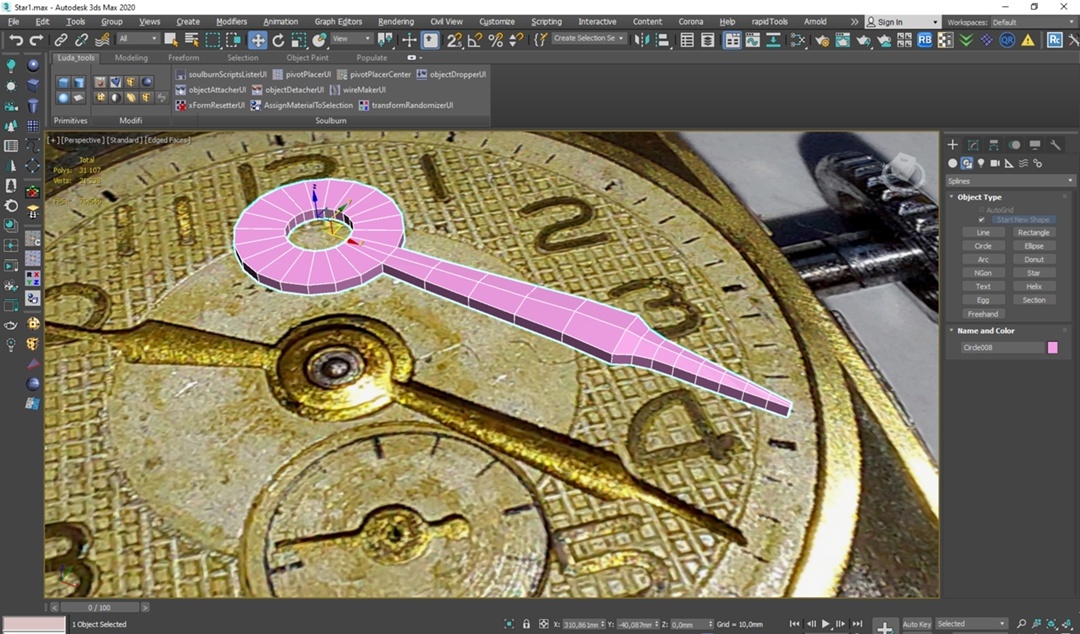
Task: Toggle the Start New Shape checkbox
Action: pyautogui.click(x=982, y=220)
